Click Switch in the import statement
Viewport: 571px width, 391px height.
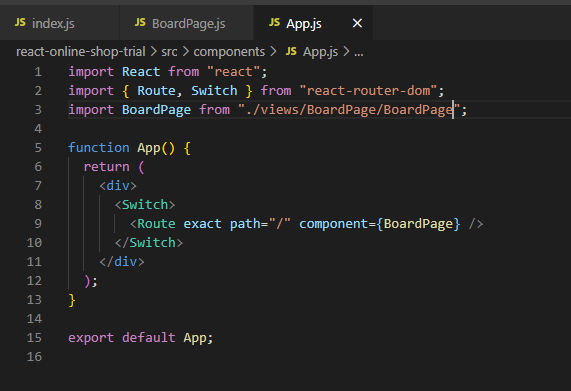(x=214, y=91)
